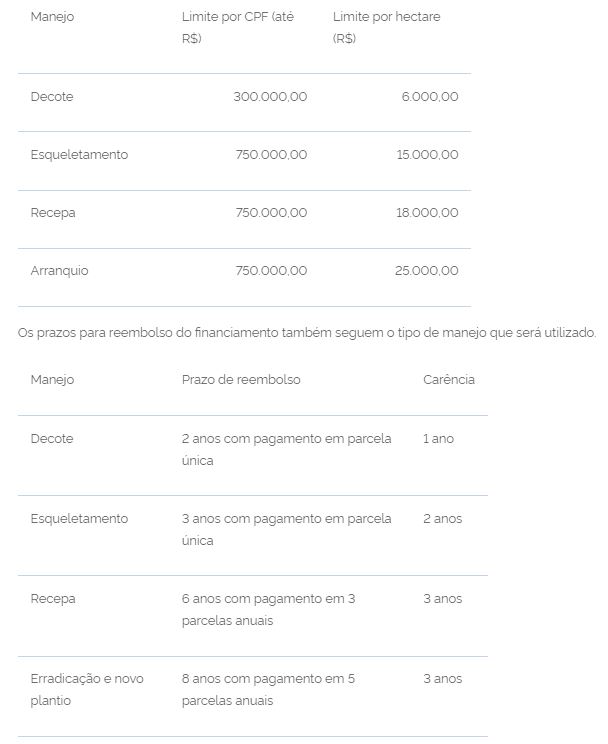Click Recepa in the limits table
The image size is (608, 744).
[53, 213]
